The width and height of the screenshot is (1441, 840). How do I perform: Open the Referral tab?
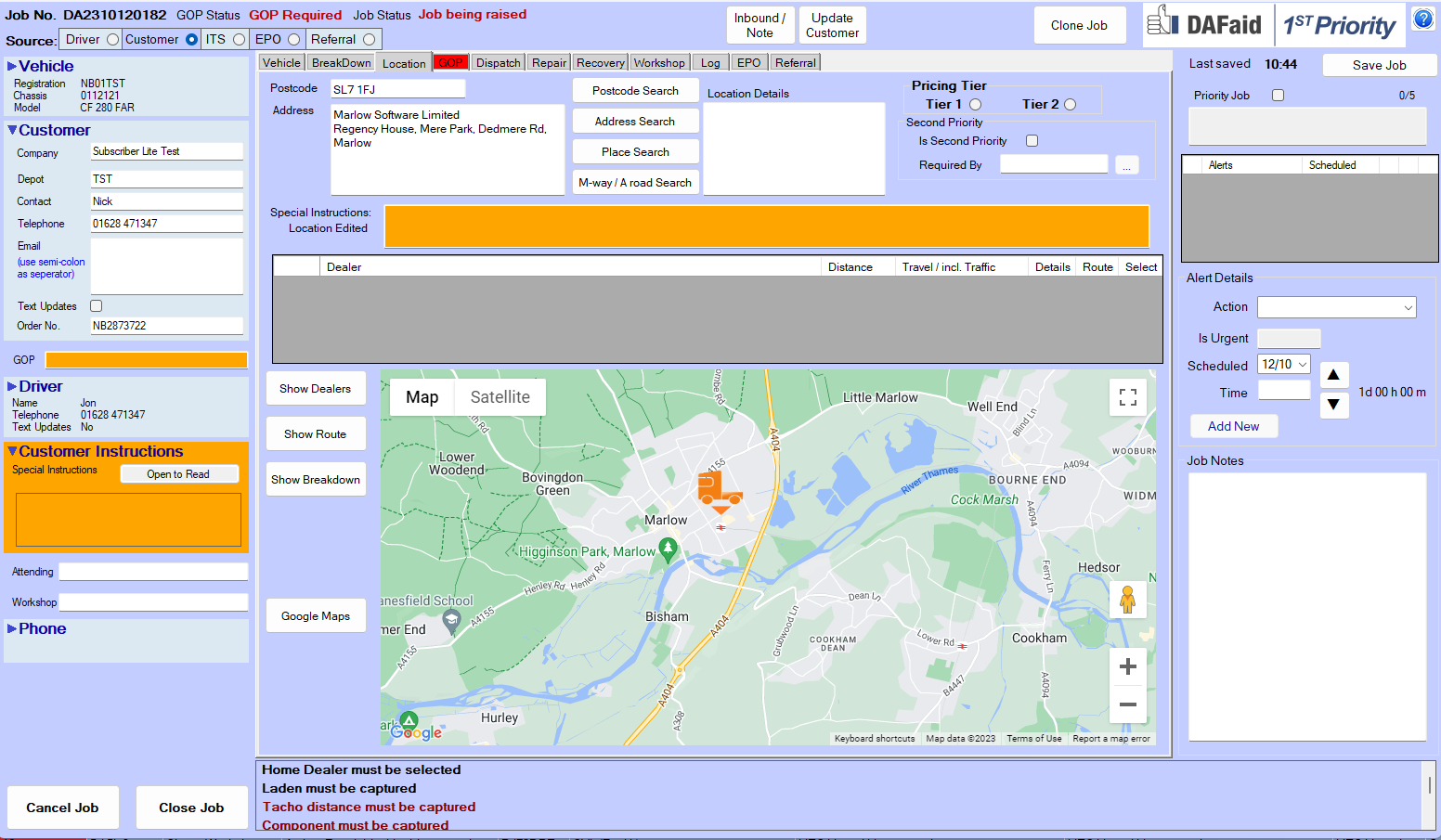[x=796, y=63]
